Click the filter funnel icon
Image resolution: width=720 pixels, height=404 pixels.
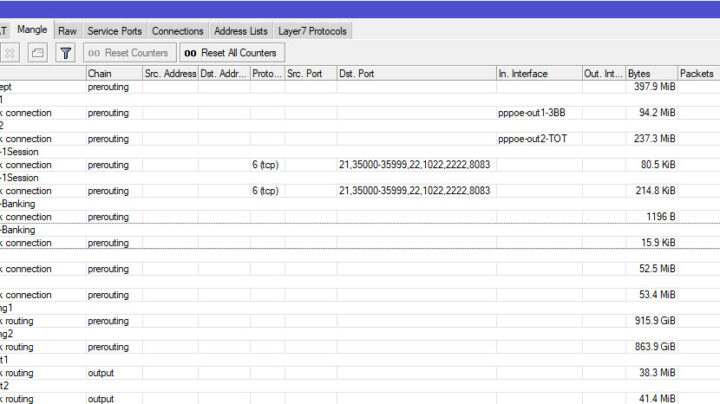65,52
